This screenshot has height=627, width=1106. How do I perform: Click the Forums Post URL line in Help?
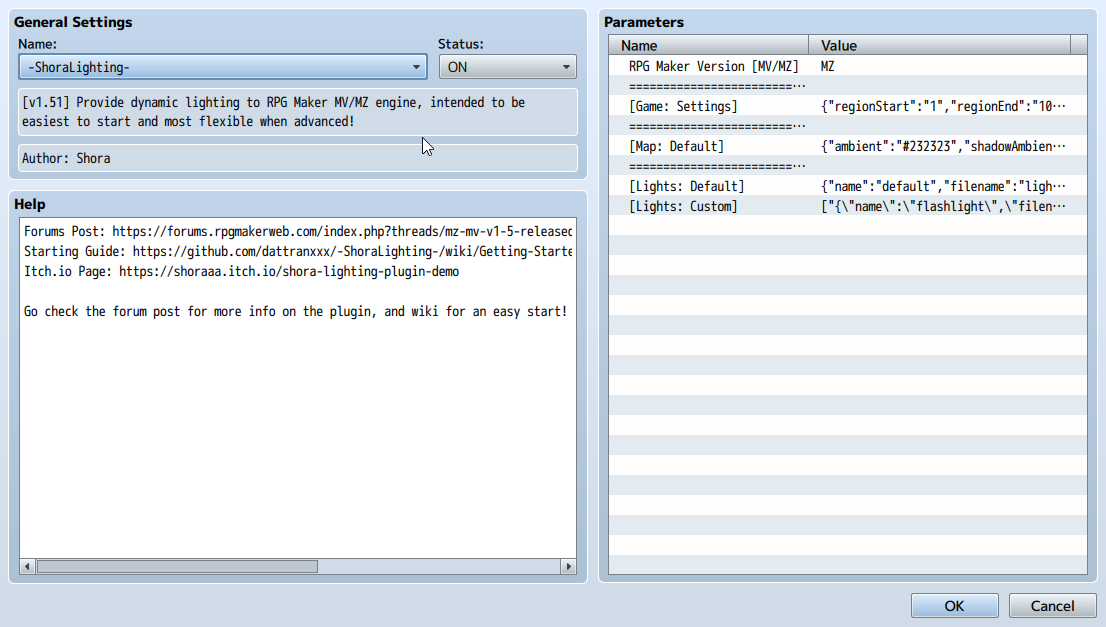(298, 231)
